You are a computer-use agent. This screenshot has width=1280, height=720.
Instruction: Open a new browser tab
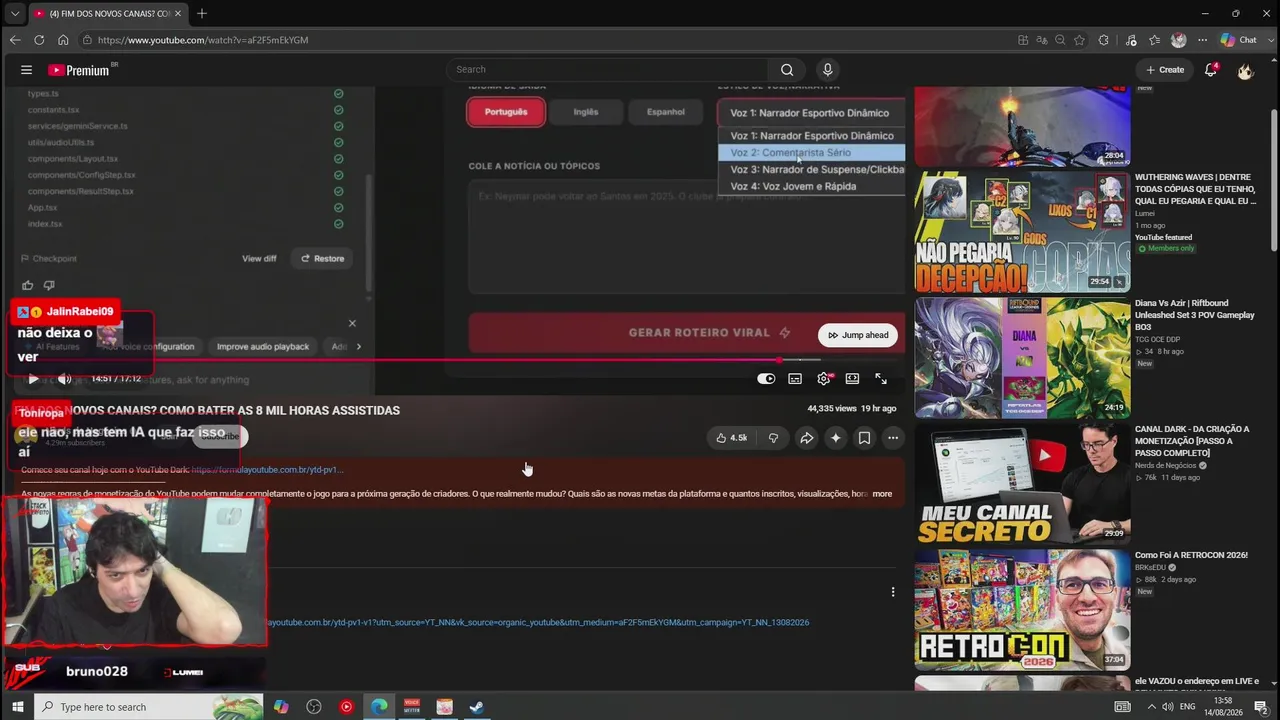[201, 14]
